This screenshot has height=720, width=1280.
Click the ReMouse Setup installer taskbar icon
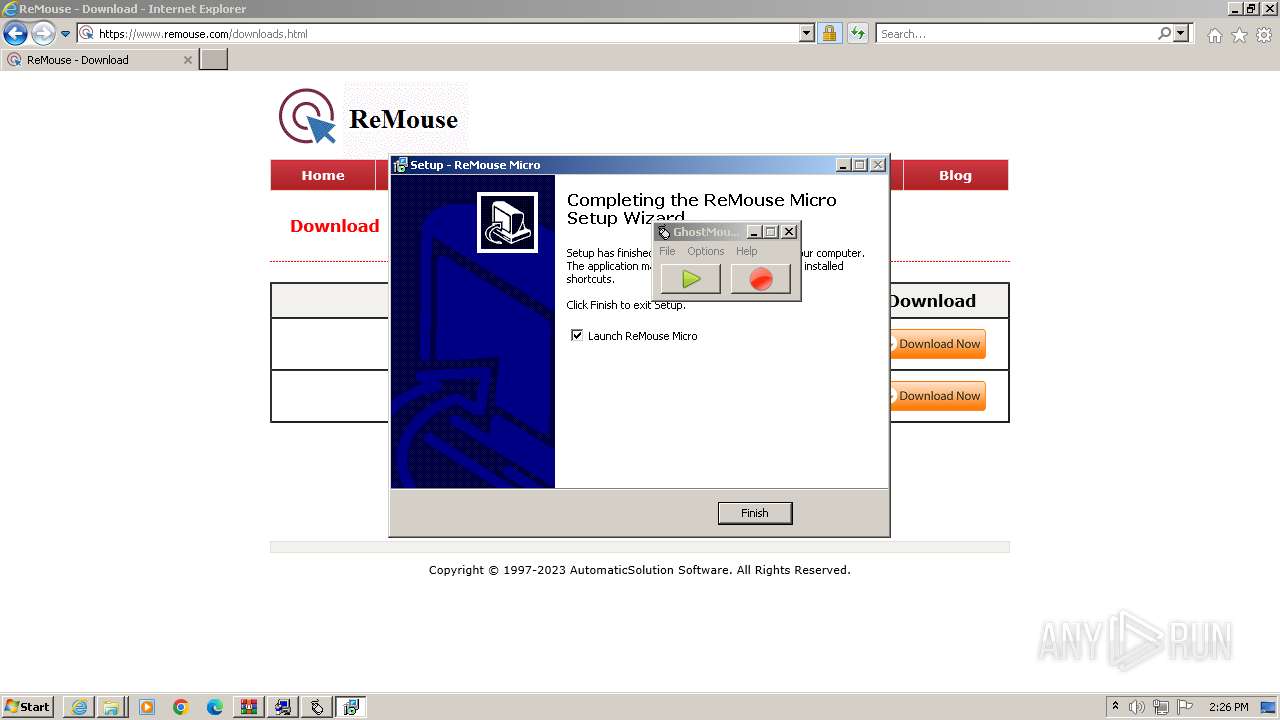tap(351, 707)
